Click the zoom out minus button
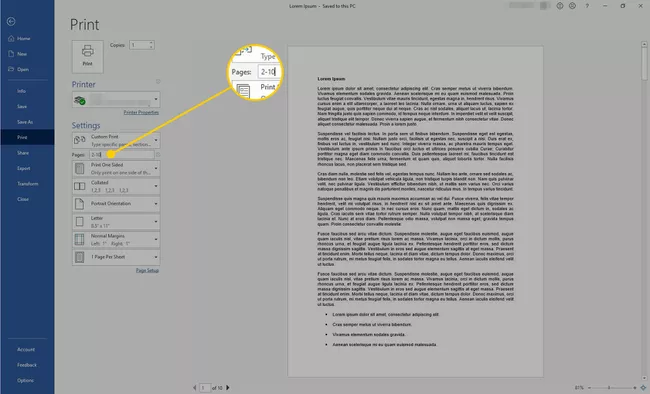Viewport: 650px width, 394px height. tap(589, 388)
